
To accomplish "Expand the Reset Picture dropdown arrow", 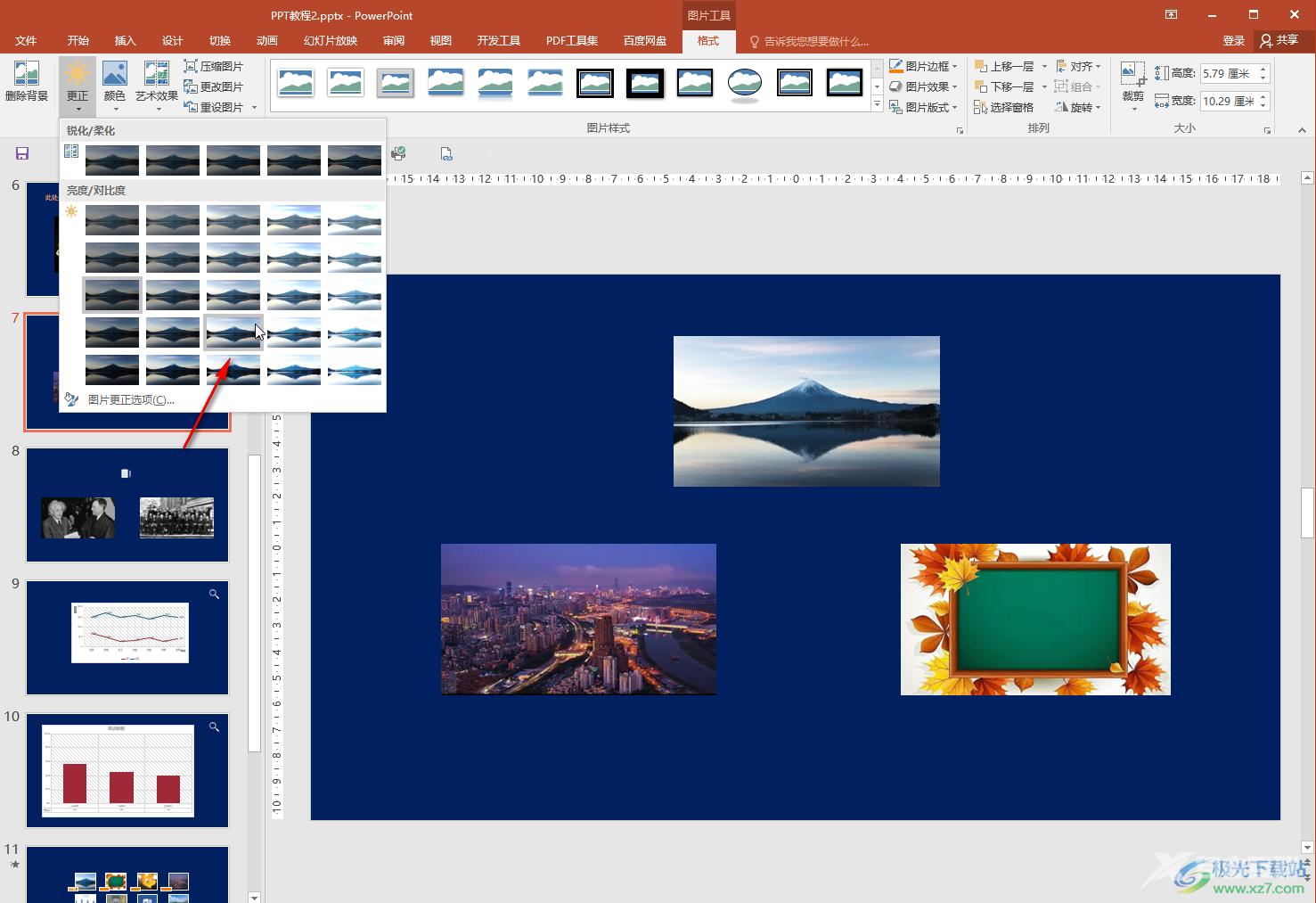I will point(254,108).
